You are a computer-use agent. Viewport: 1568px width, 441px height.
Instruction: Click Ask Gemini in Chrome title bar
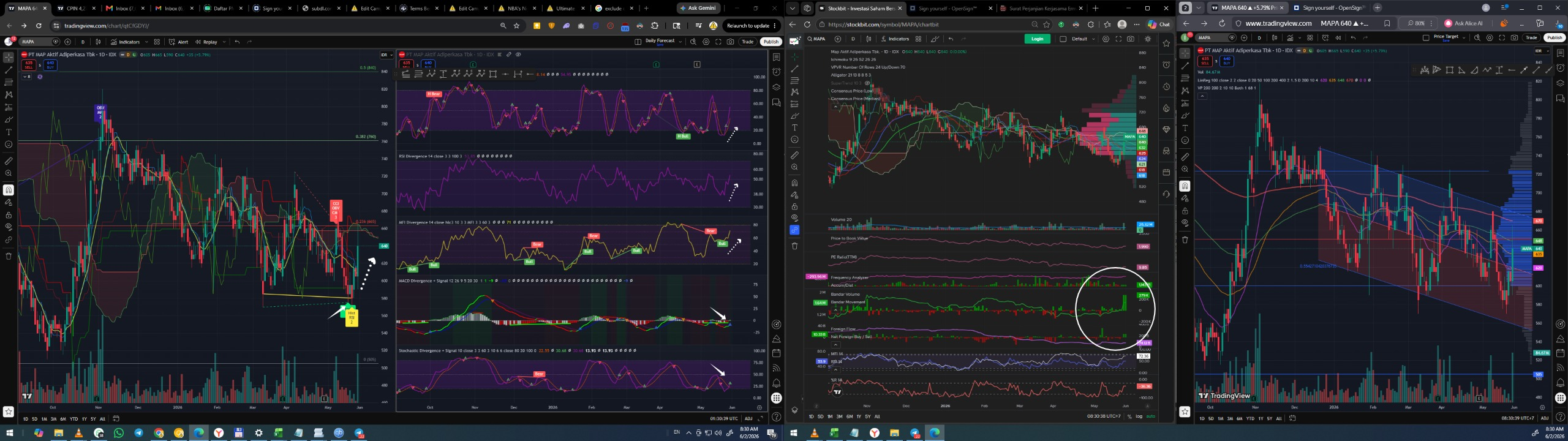coord(698,9)
